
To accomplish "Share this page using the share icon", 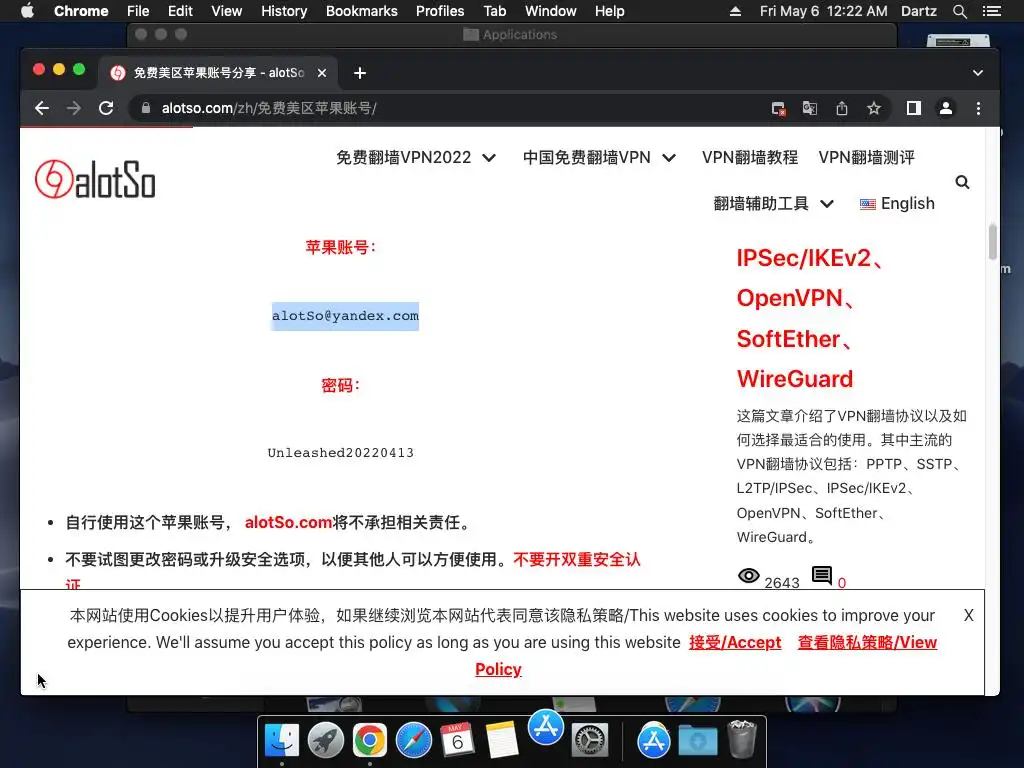I will [842, 108].
